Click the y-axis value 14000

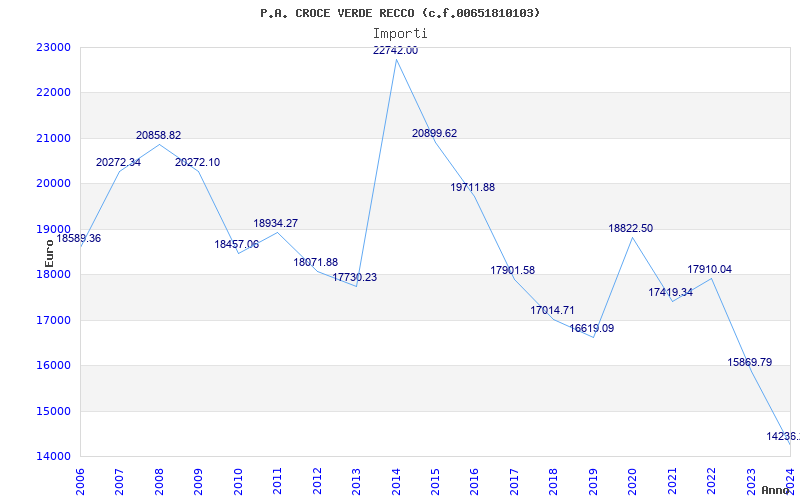(54, 457)
